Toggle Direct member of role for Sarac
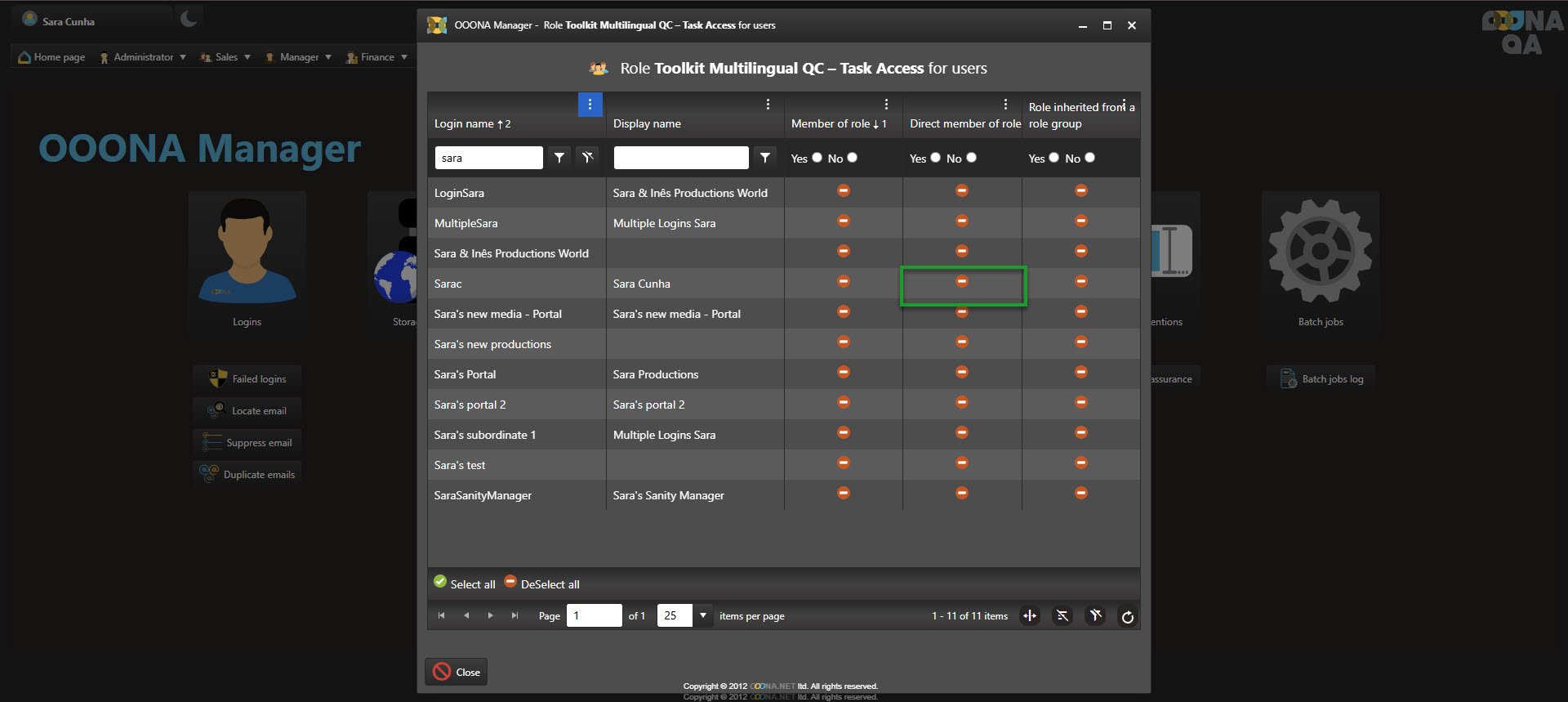The width and height of the screenshot is (1568, 702). (962, 282)
